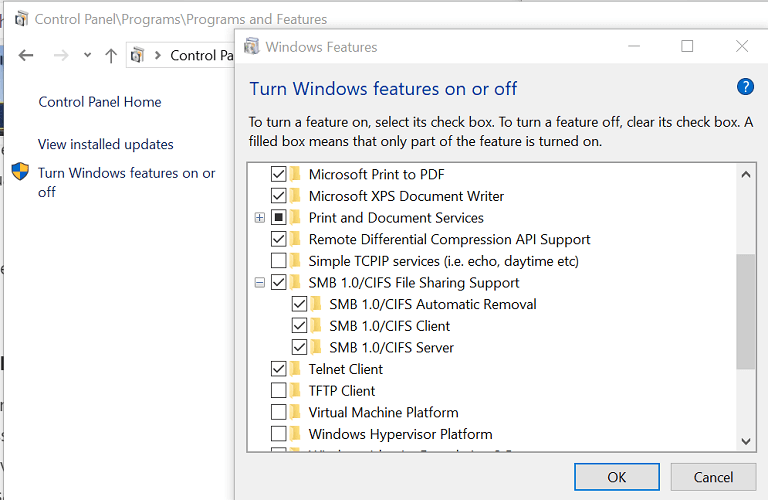Screen dimensions: 768x500
Task: Click folder icon of SMB 1.0/CIFS File Sharing Support
Action: tap(295, 282)
